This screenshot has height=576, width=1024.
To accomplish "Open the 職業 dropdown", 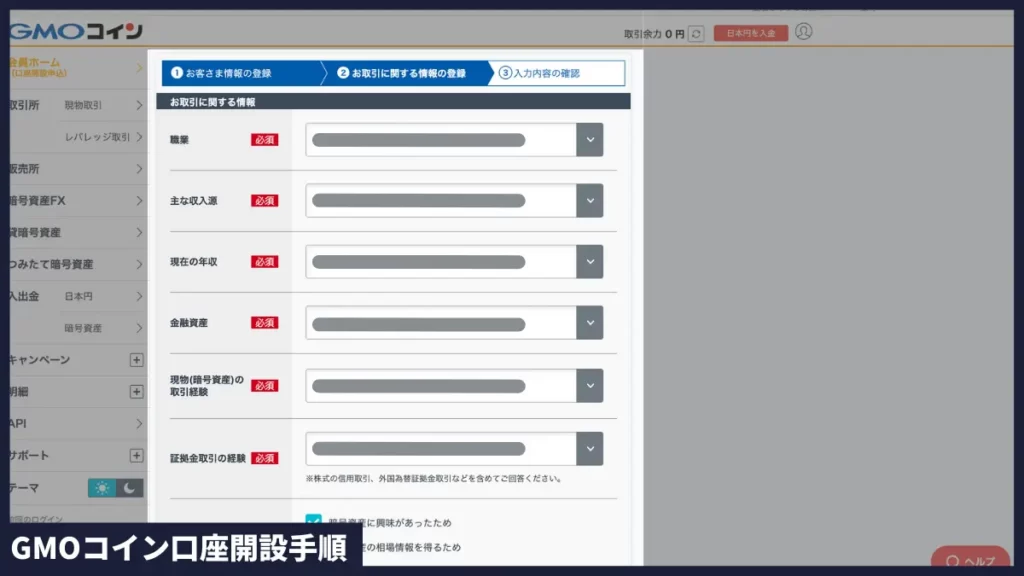I will (x=454, y=140).
